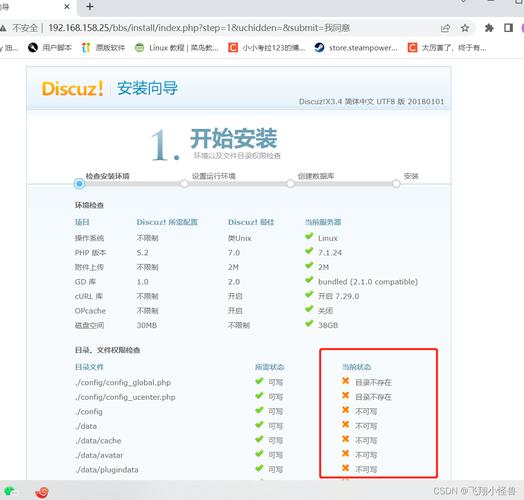
Task: Click the 当前状态 column header
Action: tap(356, 367)
